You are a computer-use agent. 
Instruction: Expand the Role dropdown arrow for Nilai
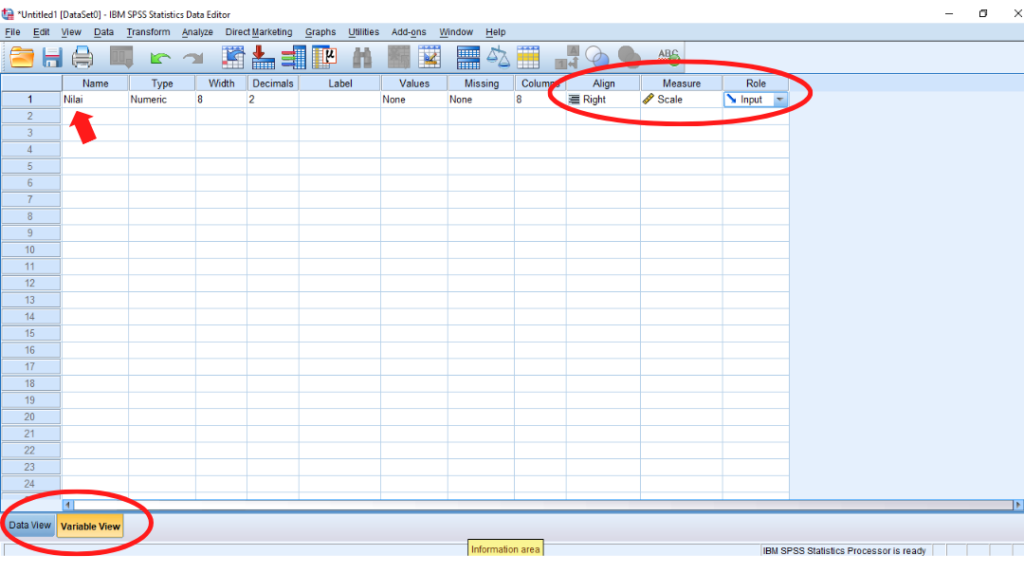point(780,99)
